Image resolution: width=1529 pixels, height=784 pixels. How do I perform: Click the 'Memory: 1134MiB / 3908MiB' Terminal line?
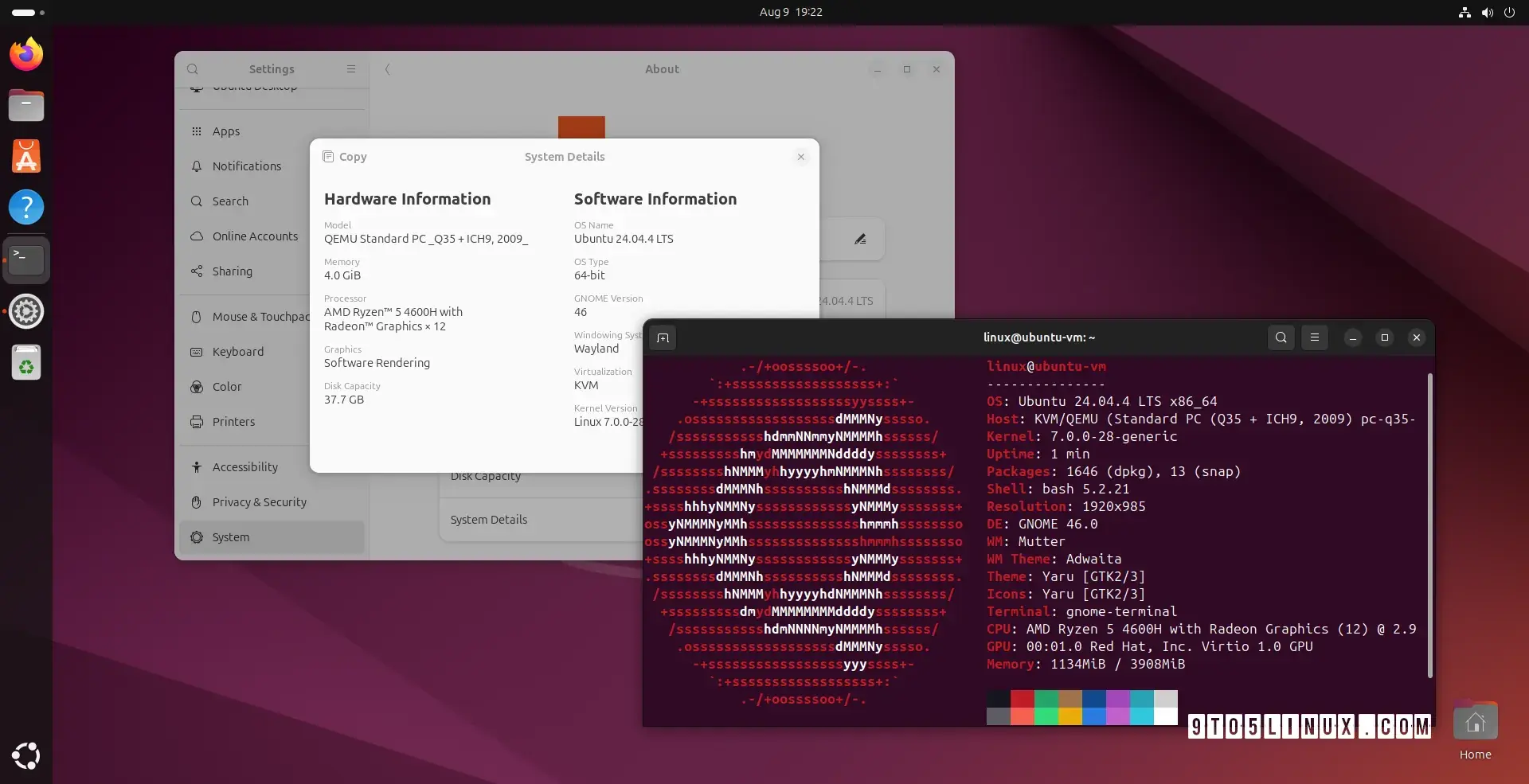(1085, 664)
